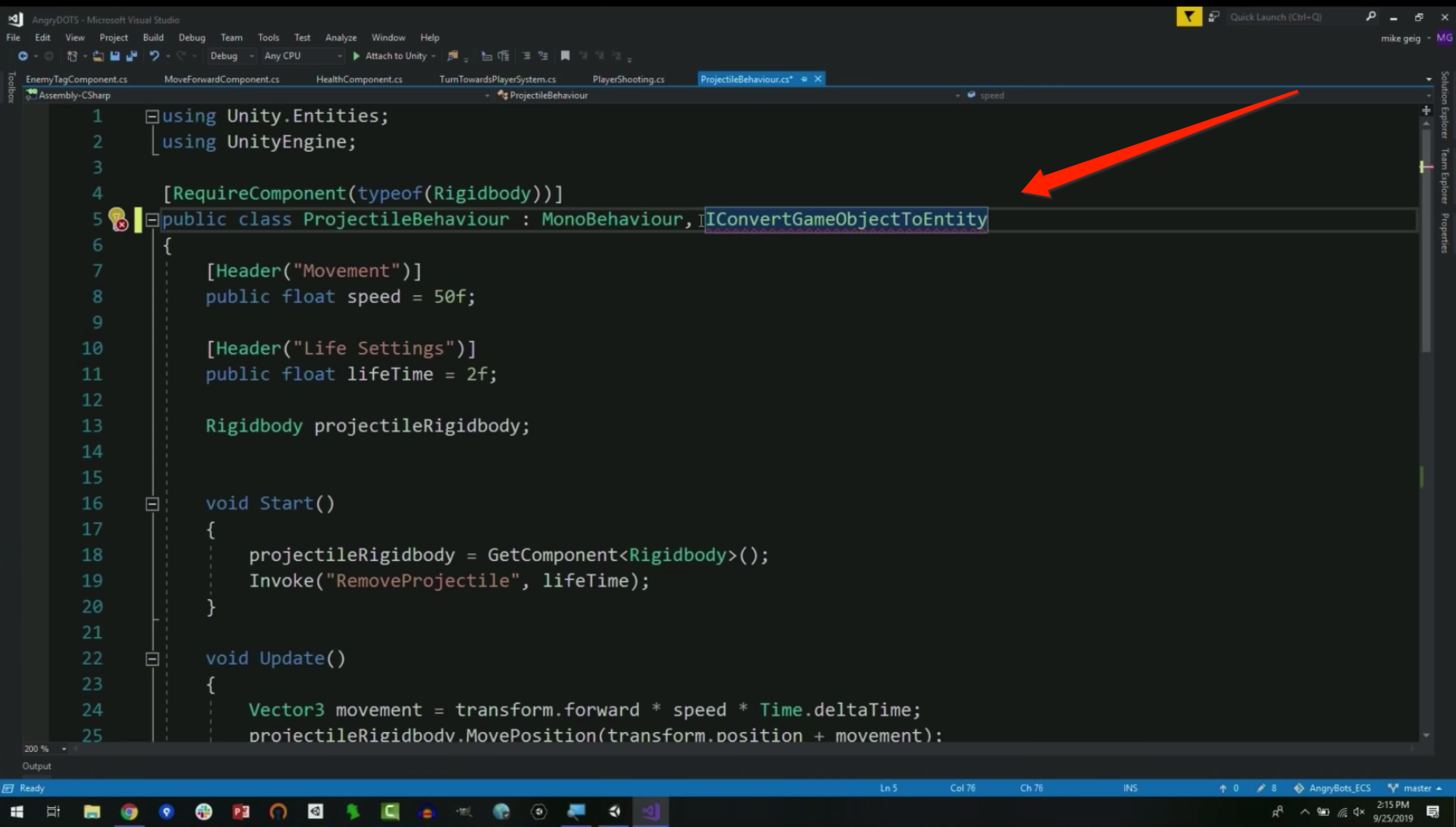Open Visual Studio from the Windows taskbar
The width and height of the screenshot is (1456, 827).
point(650,811)
